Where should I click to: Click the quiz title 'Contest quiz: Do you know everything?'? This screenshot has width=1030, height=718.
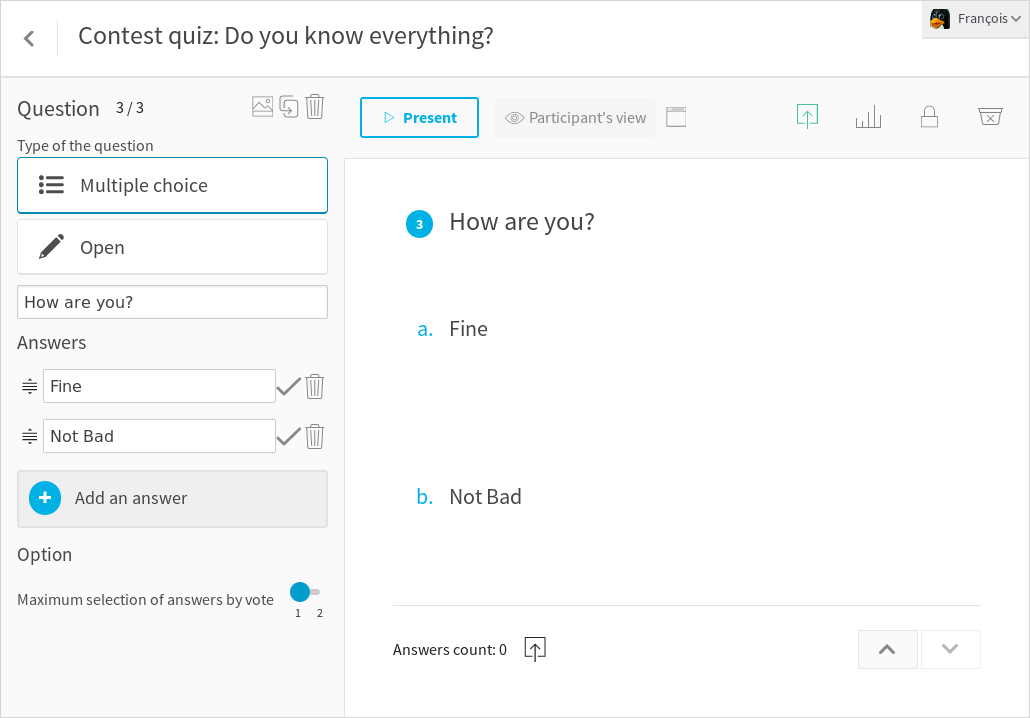pyautogui.click(x=286, y=36)
